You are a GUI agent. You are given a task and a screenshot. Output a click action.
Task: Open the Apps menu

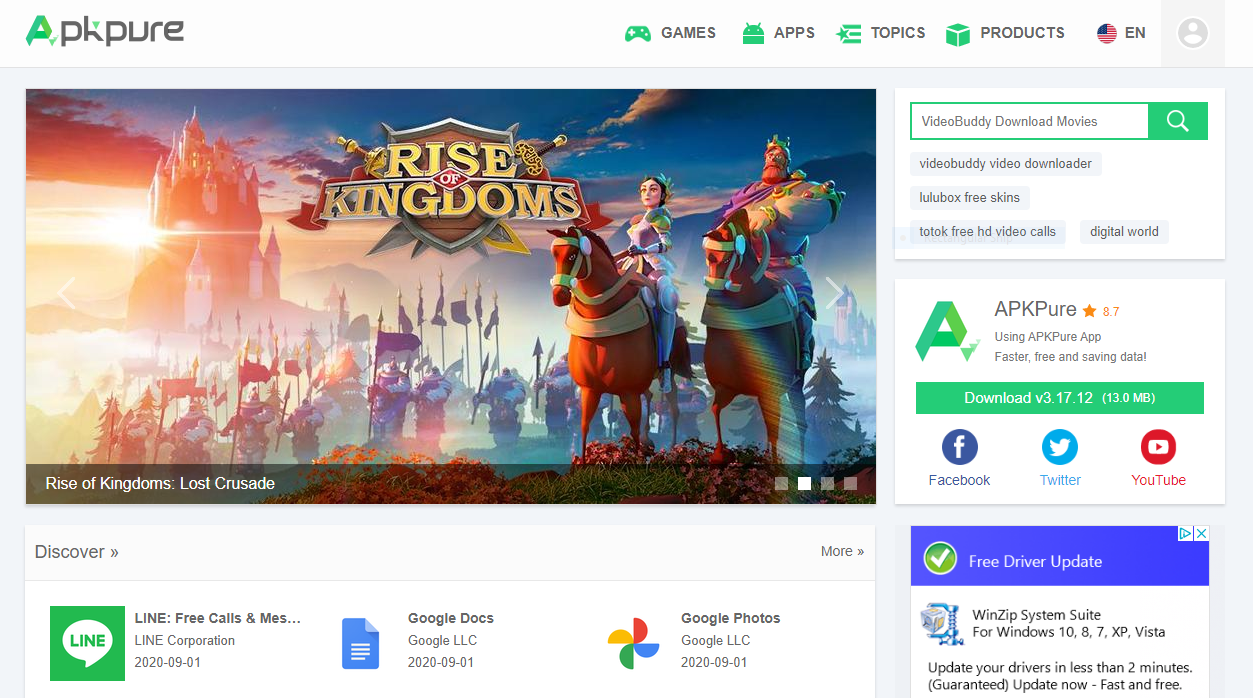(778, 33)
